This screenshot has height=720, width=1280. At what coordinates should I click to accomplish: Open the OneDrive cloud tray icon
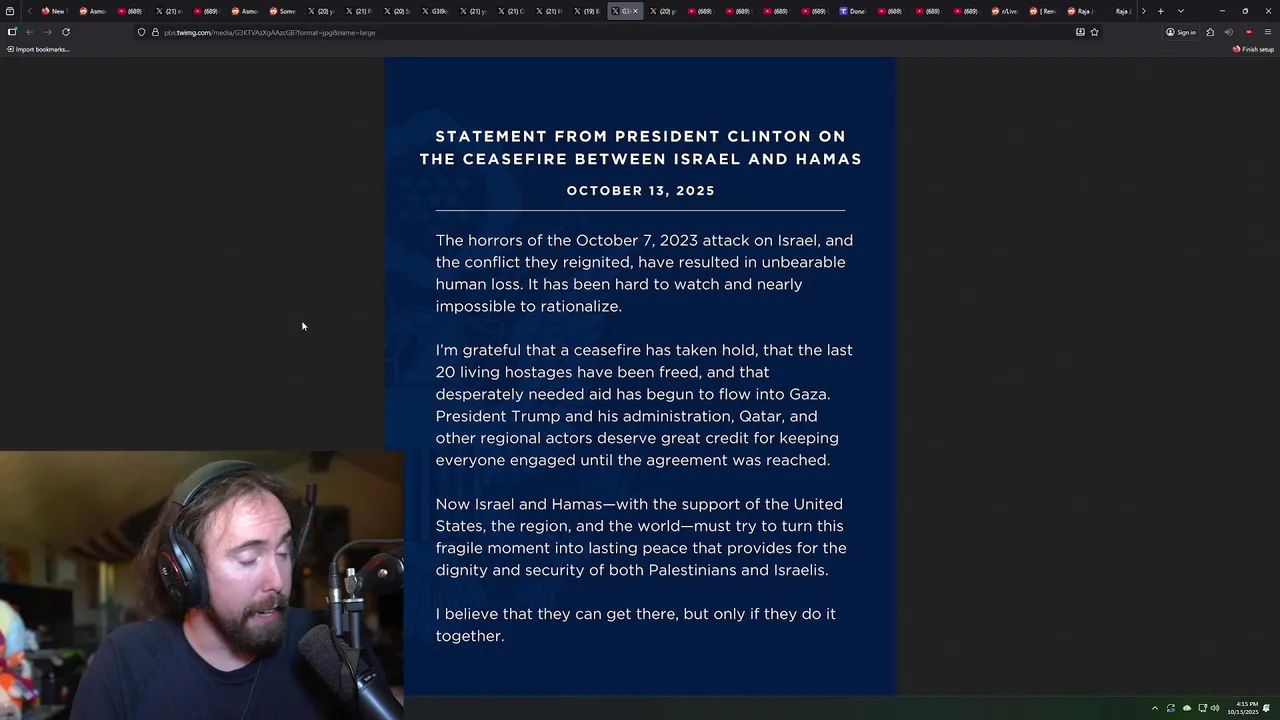point(1187,708)
